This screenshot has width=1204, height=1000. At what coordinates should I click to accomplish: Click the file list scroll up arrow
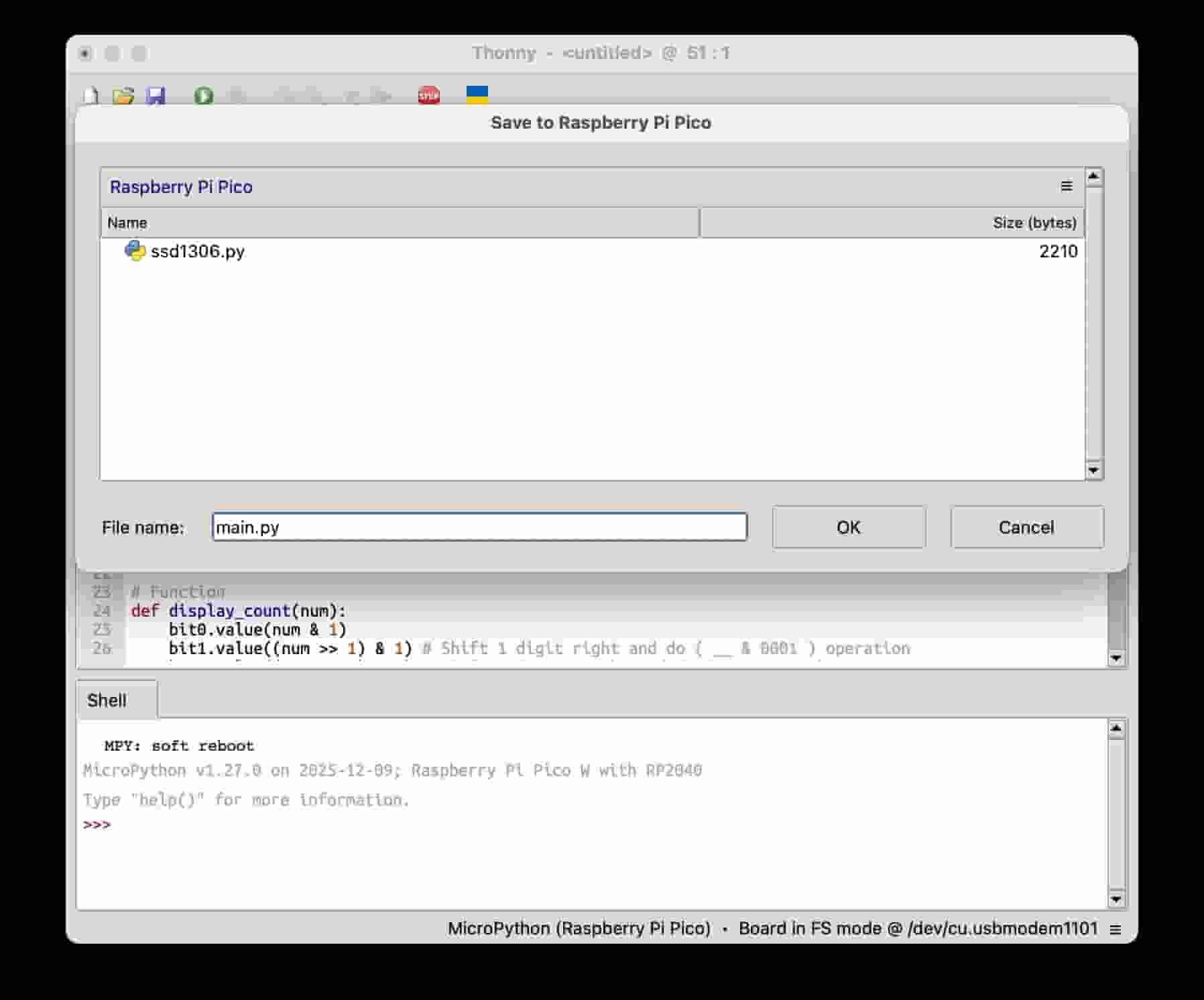(x=1094, y=177)
